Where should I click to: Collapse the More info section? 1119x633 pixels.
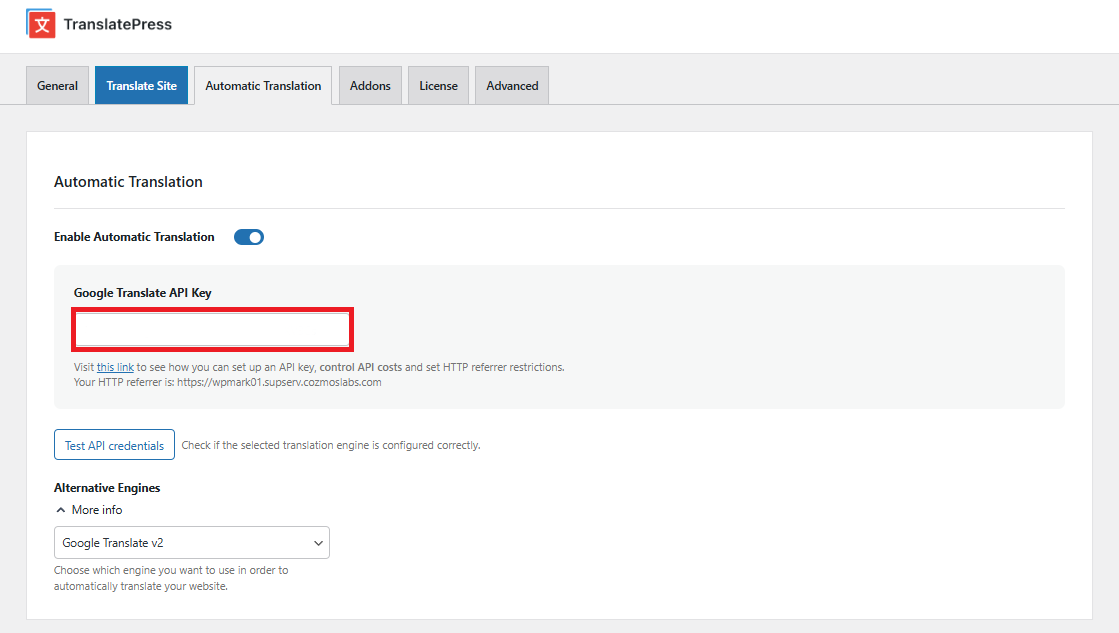pos(88,509)
